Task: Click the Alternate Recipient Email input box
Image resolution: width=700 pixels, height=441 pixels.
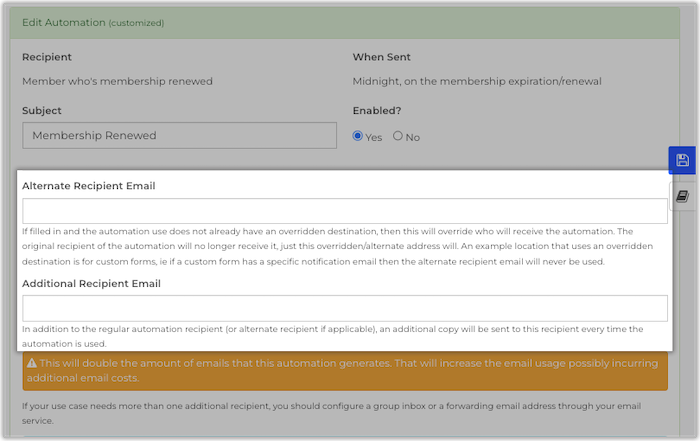Action: pyautogui.click(x=344, y=210)
